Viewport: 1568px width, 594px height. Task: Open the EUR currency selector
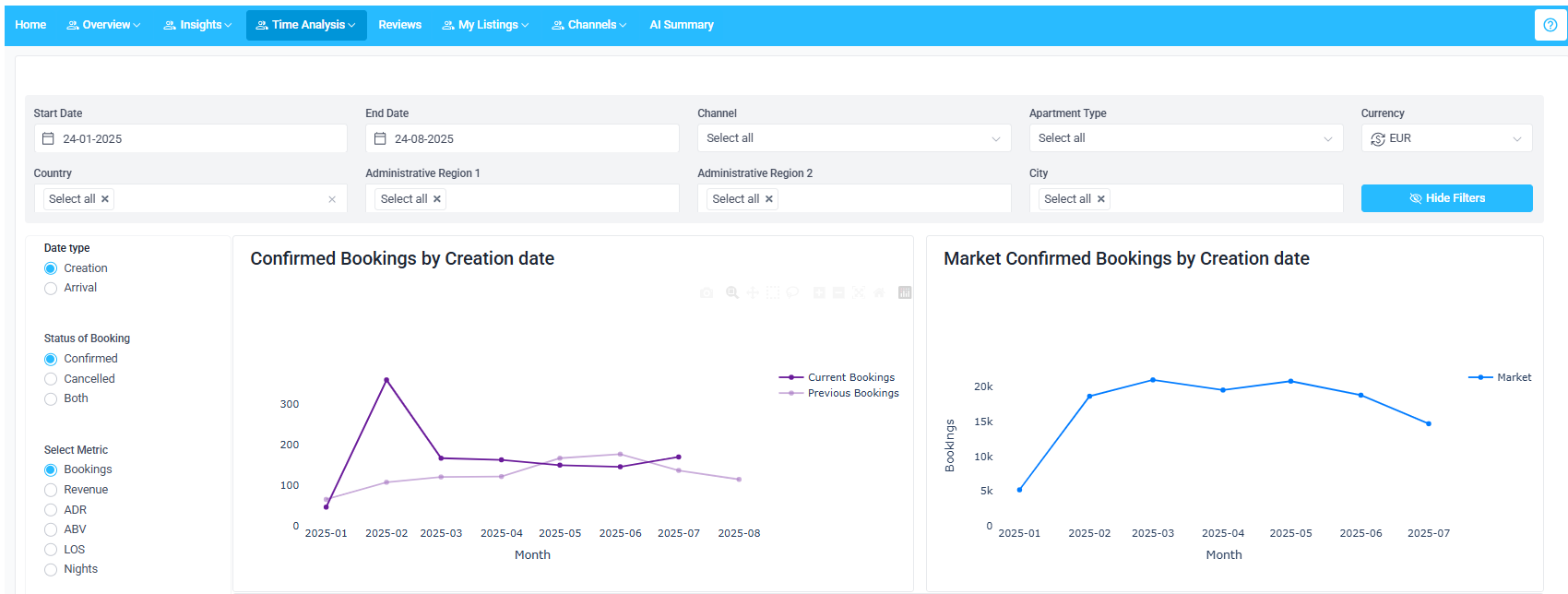(1445, 138)
